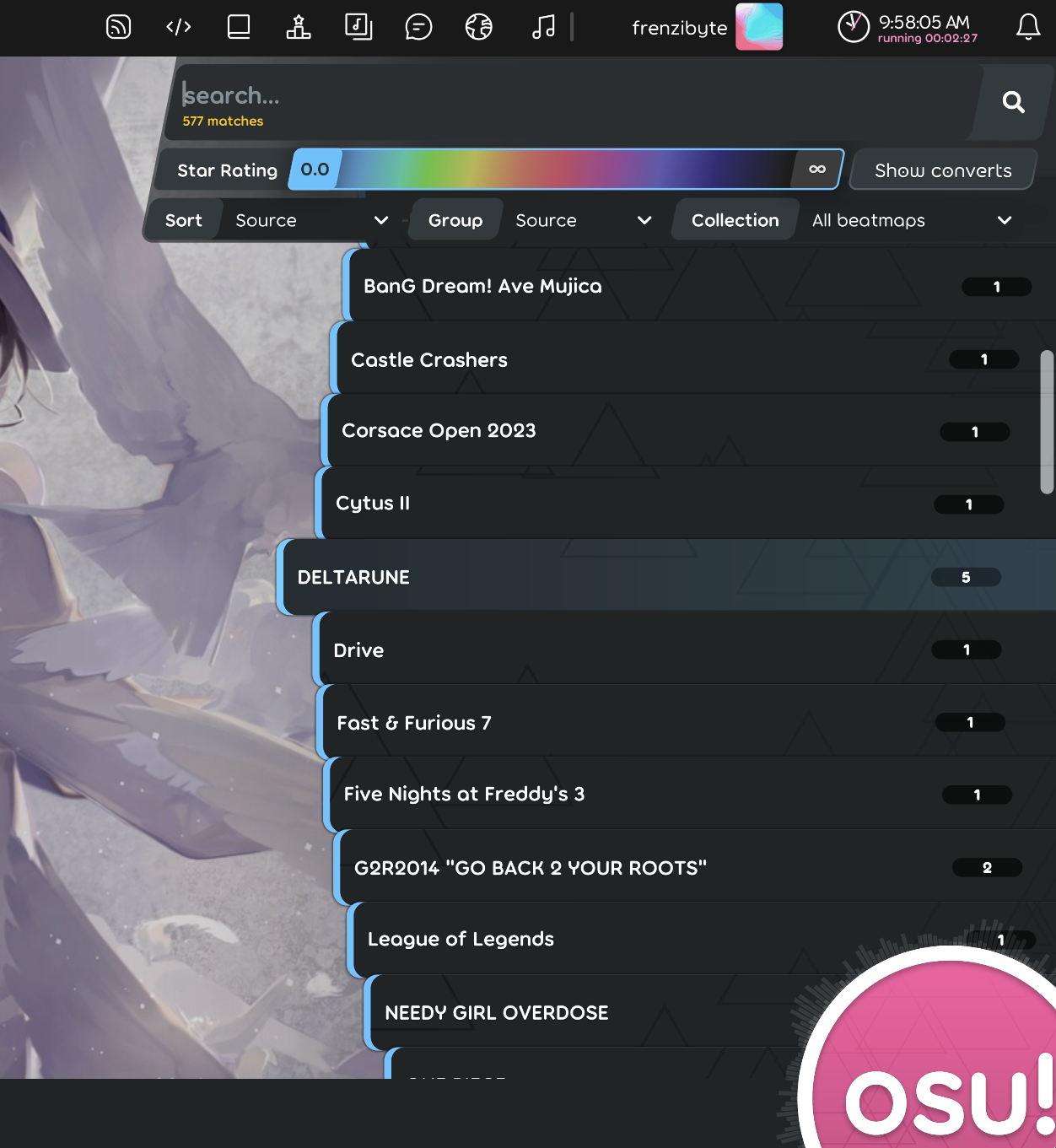Open the changelog code-brackets icon

click(179, 27)
